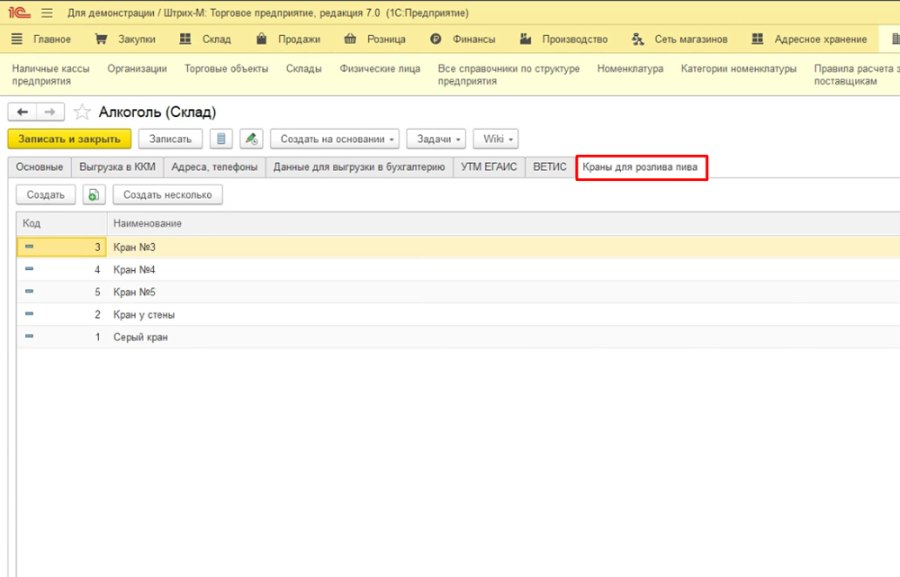Open Данные для выгрузки в бухгалтерию tab
The width and height of the screenshot is (900, 577).
pyautogui.click(x=359, y=167)
